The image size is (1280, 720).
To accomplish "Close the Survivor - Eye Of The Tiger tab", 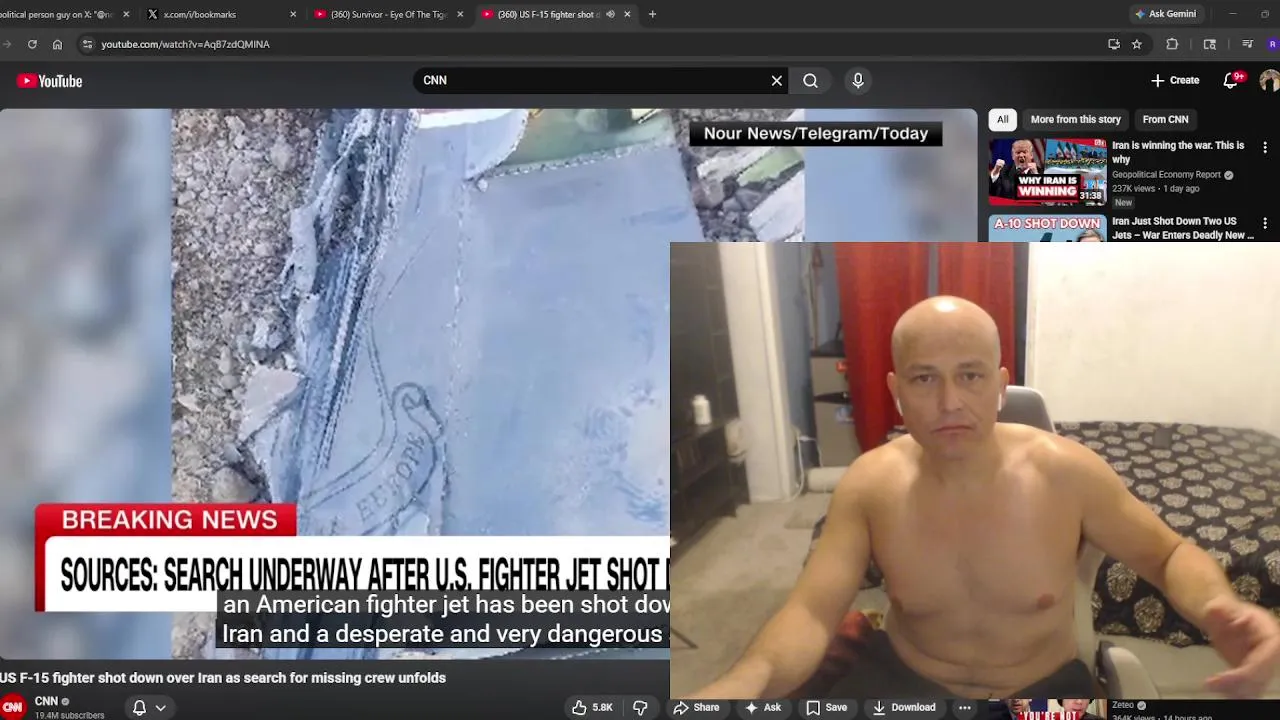I will click(460, 14).
